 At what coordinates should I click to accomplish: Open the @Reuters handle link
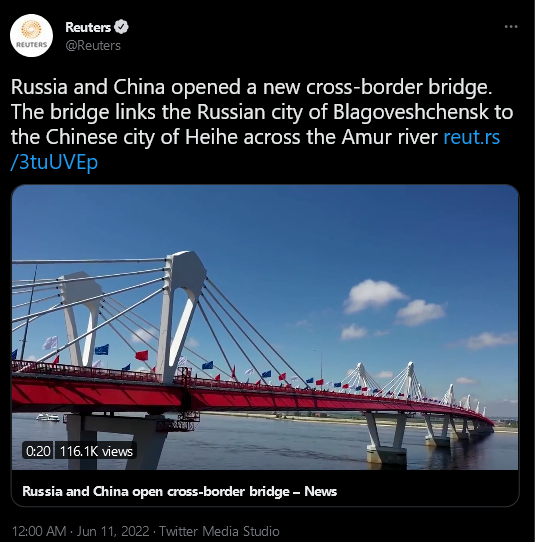[x=93, y=46]
